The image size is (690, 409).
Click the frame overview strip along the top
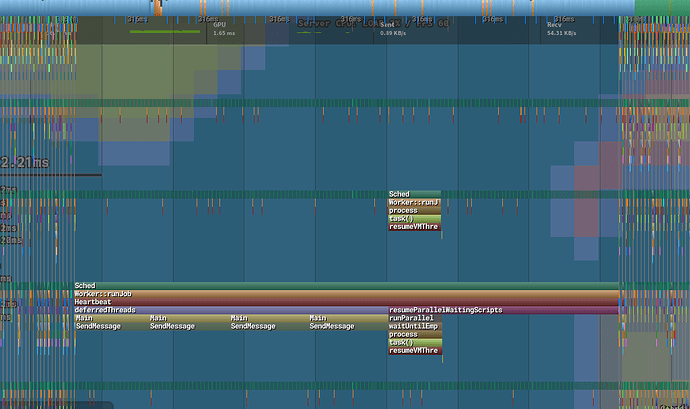[345, 8]
